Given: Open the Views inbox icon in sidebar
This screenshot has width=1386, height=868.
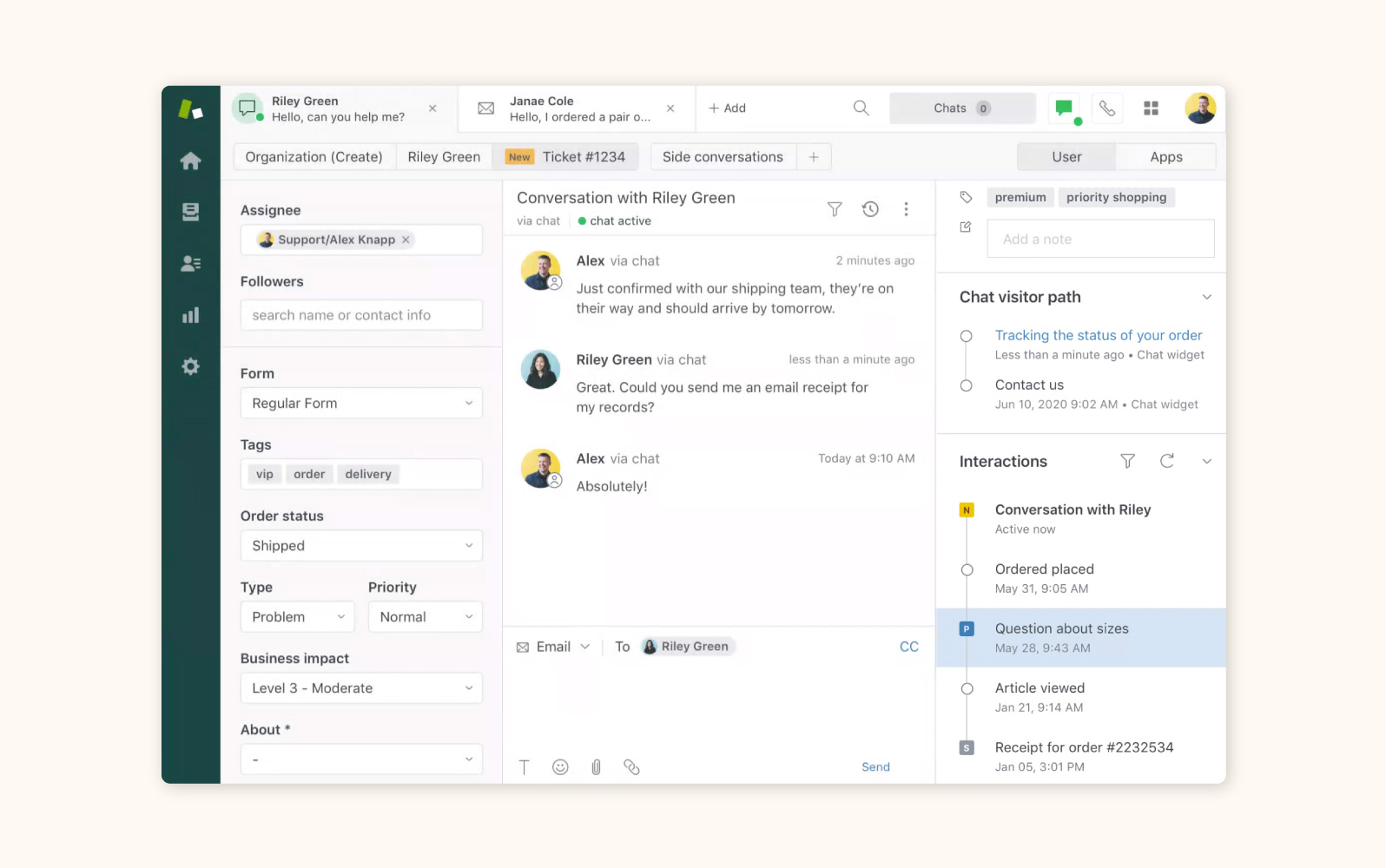Looking at the screenshot, I should click(x=190, y=212).
